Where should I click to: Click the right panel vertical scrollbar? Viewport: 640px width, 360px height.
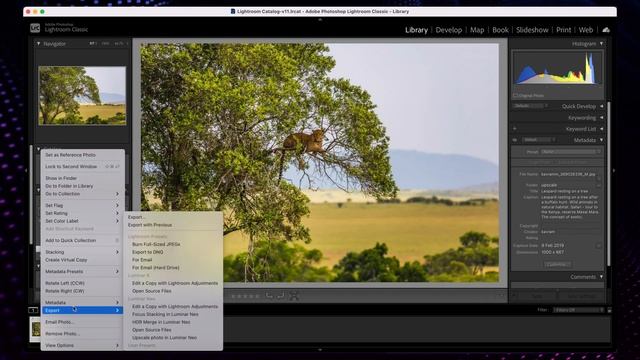(x=609, y=184)
